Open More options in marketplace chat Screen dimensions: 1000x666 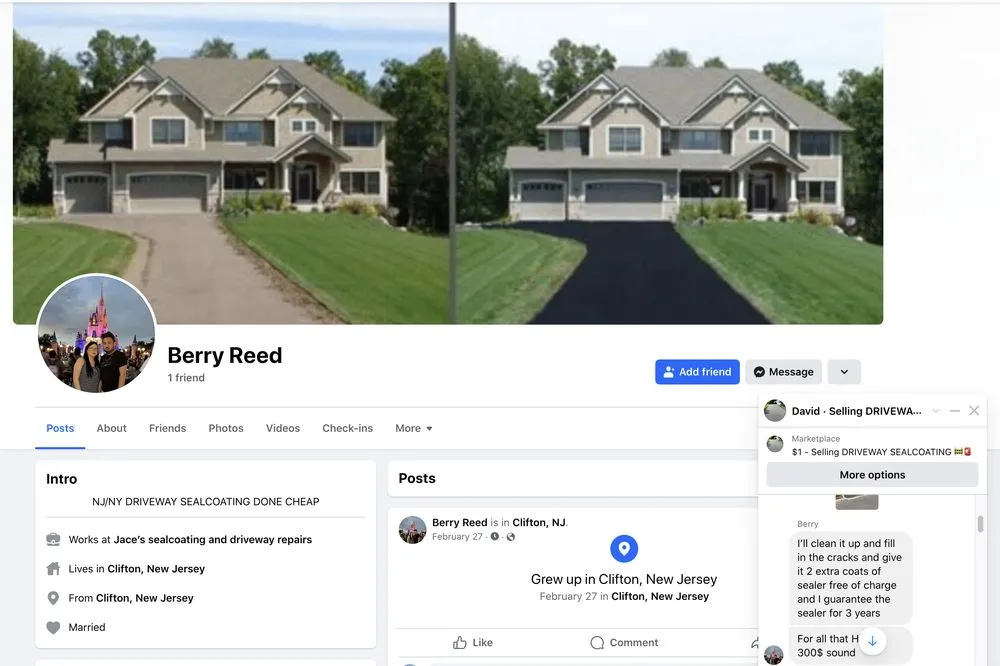point(872,475)
